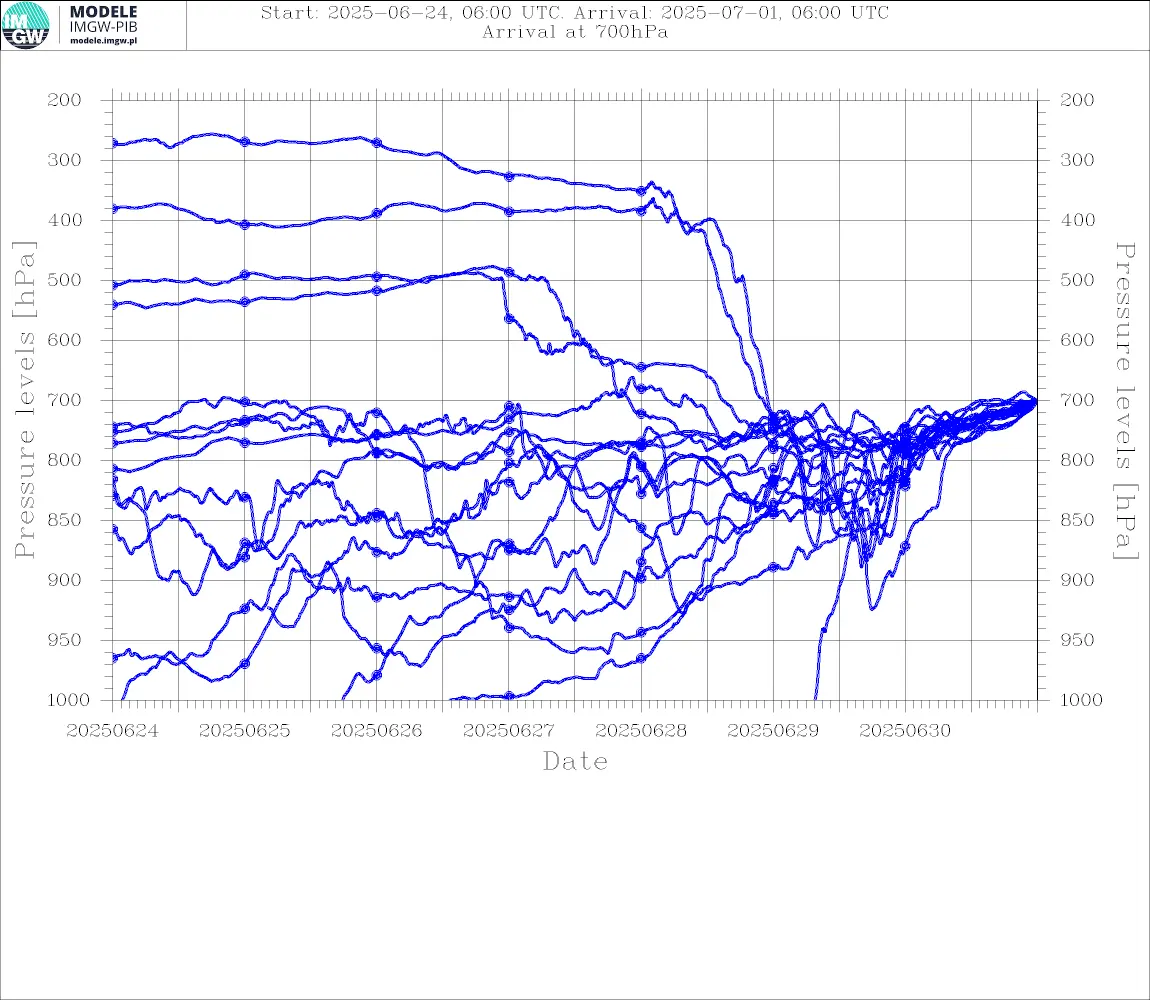The width and height of the screenshot is (1150, 1000).
Task: Click the 20250624 date label
Action: click(112, 731)
